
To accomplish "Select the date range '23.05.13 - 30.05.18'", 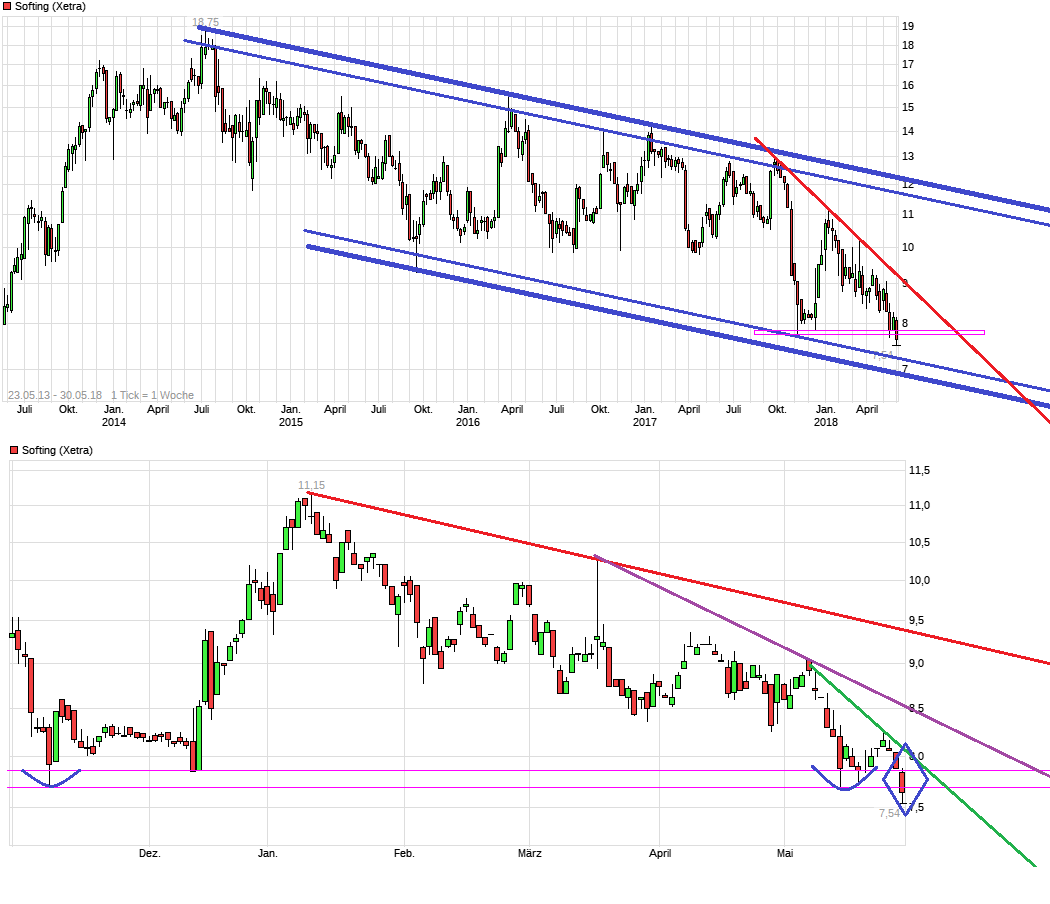I will pos(55,395).
